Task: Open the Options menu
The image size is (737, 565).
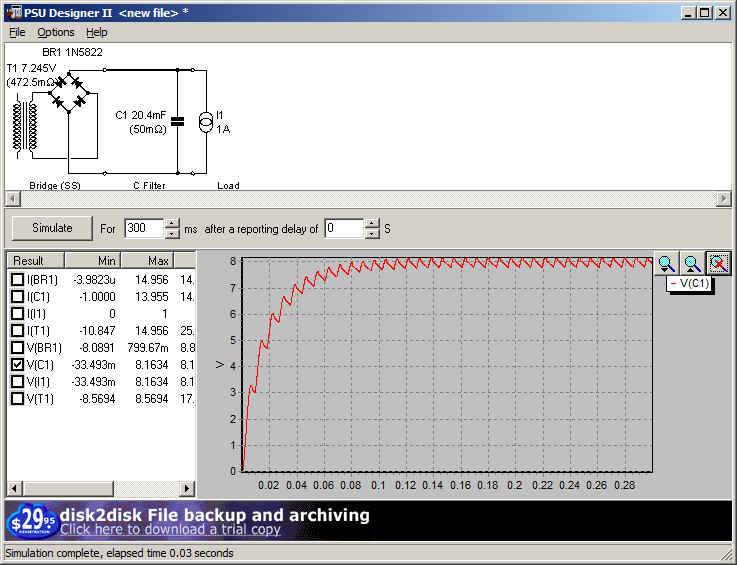Action: 56,32
